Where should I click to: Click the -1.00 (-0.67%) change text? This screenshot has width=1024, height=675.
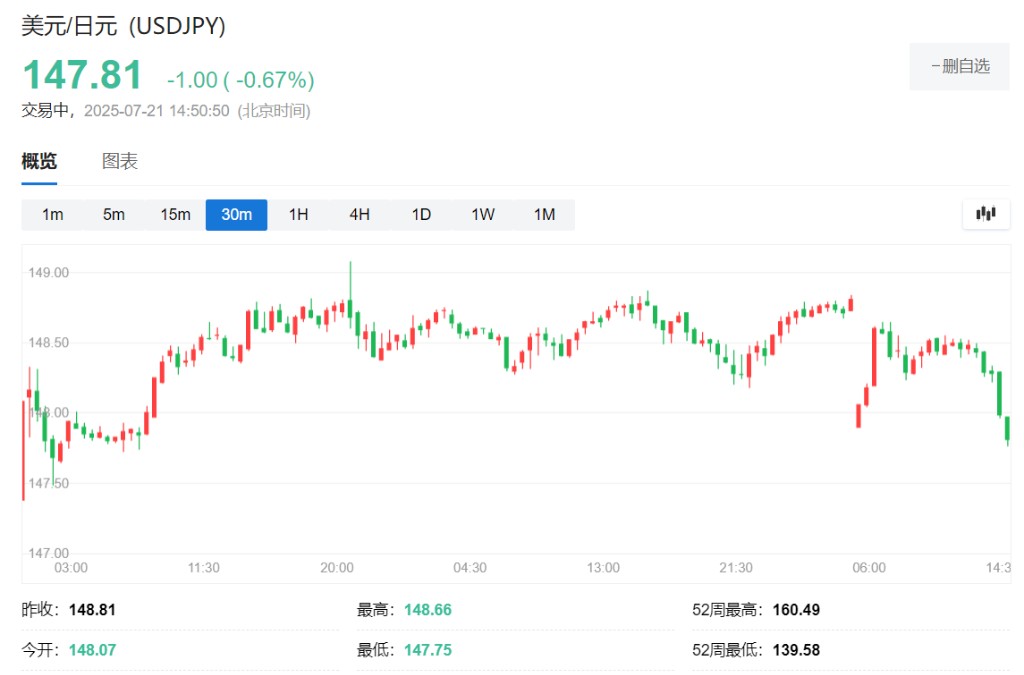(240, 80)
